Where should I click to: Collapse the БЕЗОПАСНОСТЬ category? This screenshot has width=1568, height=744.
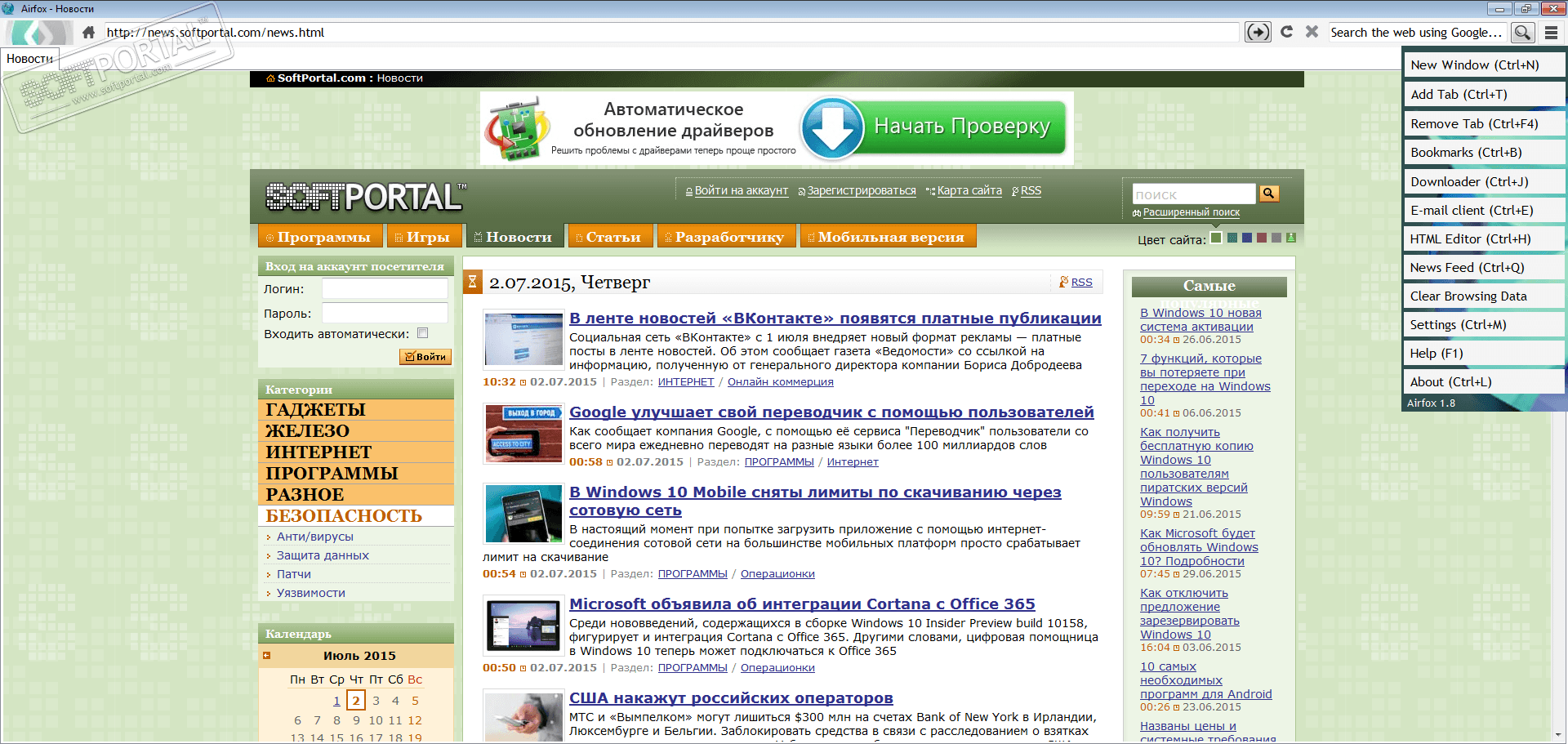[356, 515]
